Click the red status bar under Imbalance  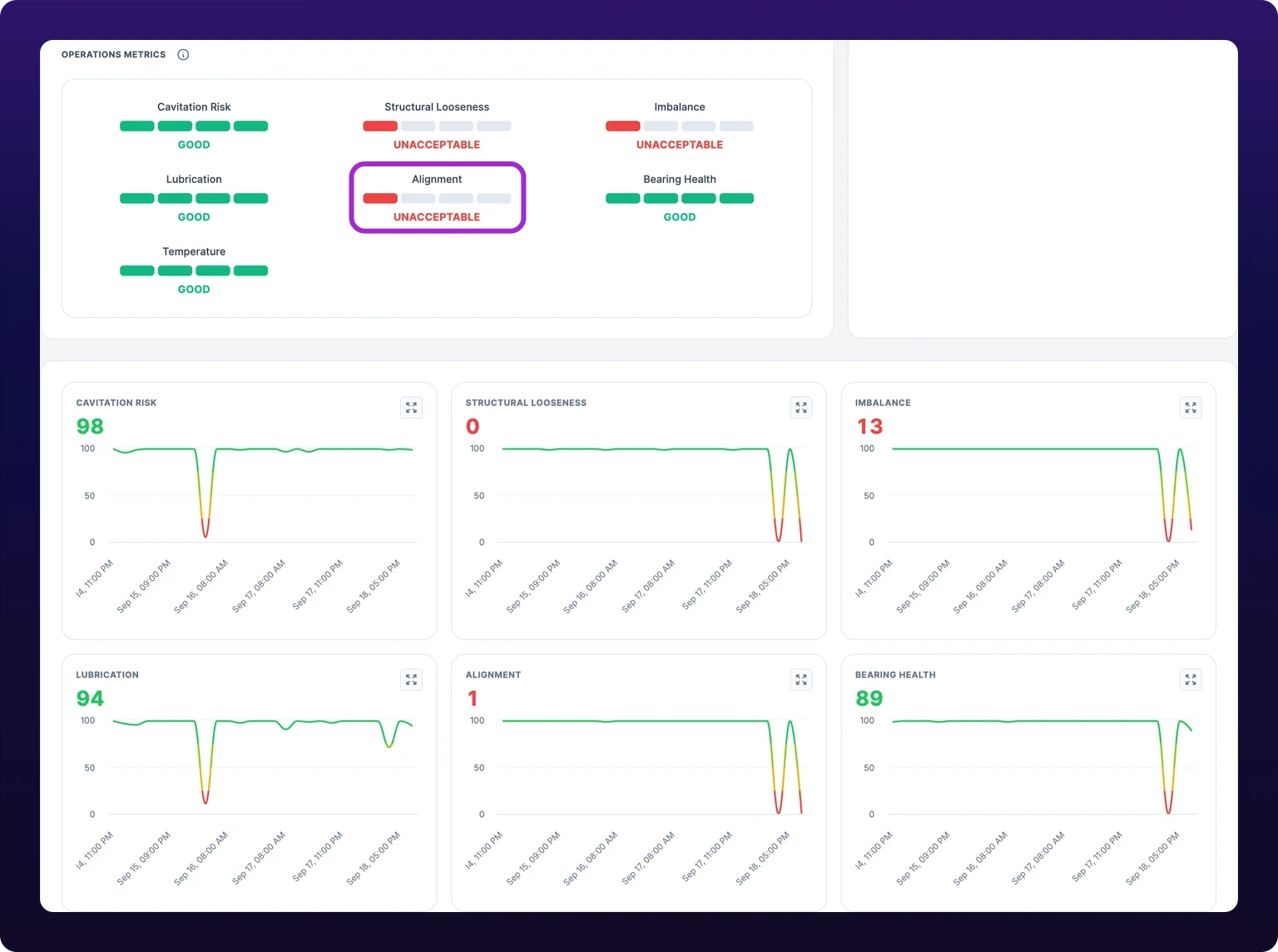click(x=623, y=126)
